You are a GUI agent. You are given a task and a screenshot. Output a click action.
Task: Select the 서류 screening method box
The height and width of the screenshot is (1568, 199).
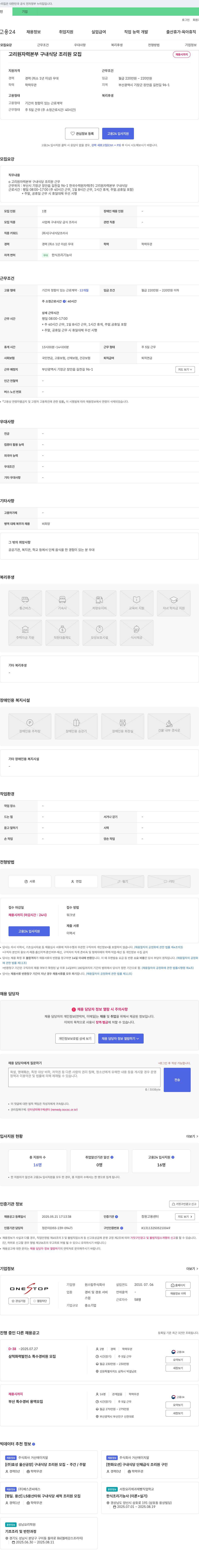(30, 881)
